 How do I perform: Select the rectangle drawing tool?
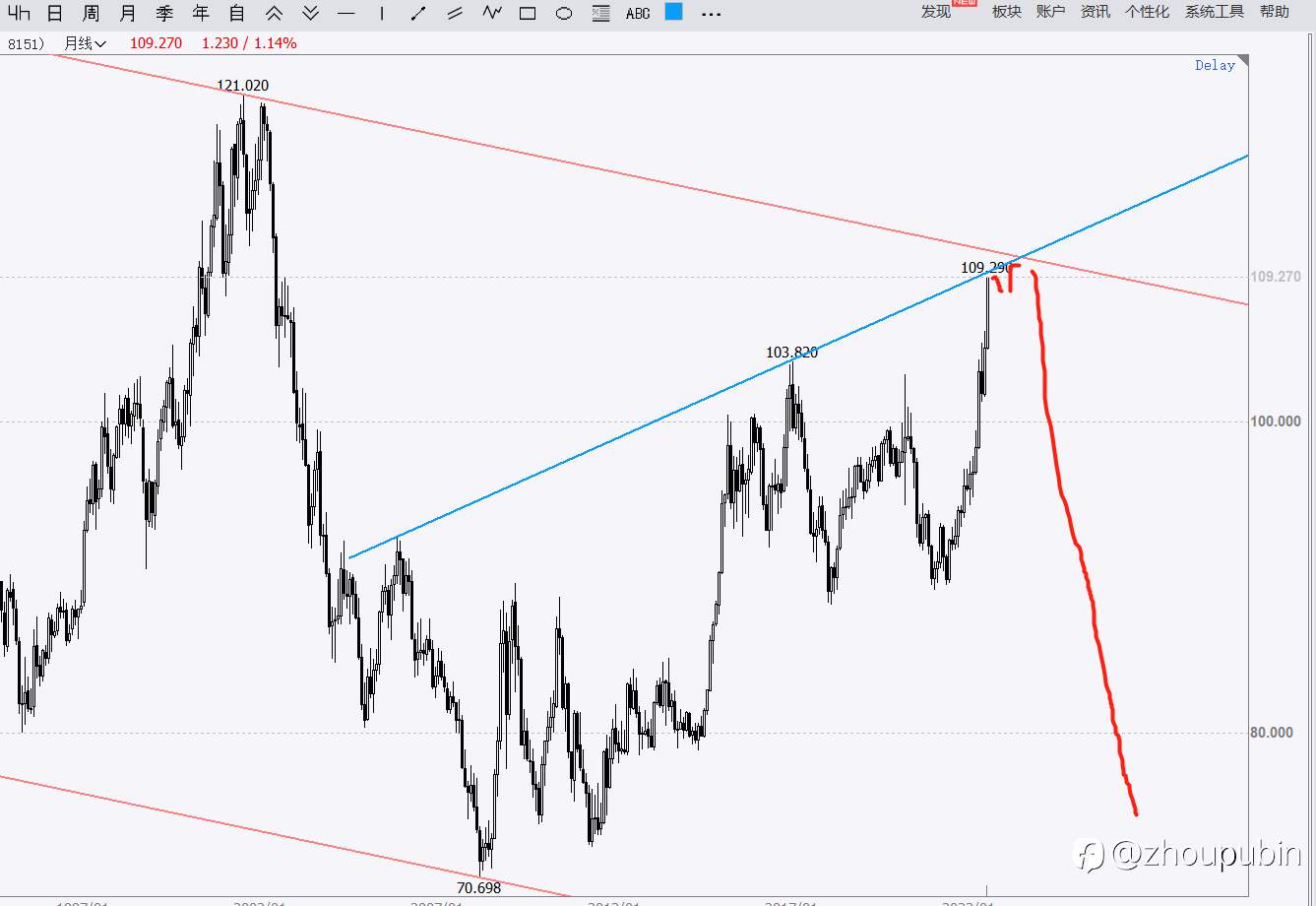(528, 14)
